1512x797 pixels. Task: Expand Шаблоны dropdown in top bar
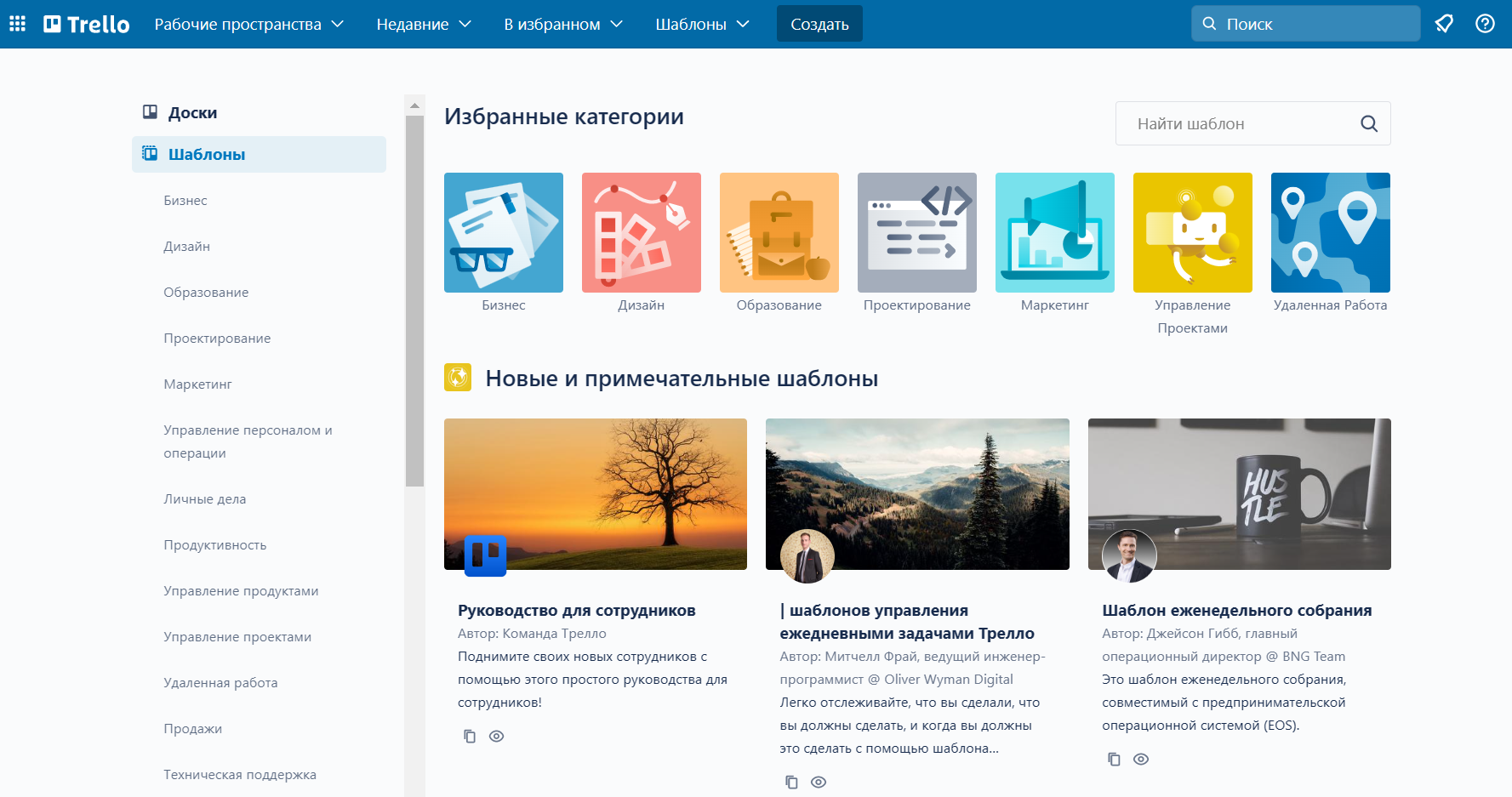point(702,24)
